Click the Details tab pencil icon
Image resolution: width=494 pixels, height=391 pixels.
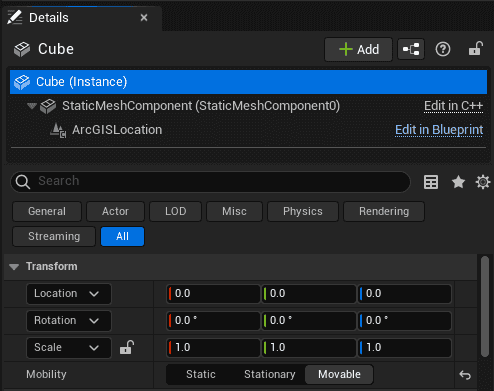[x=15, y=17]
